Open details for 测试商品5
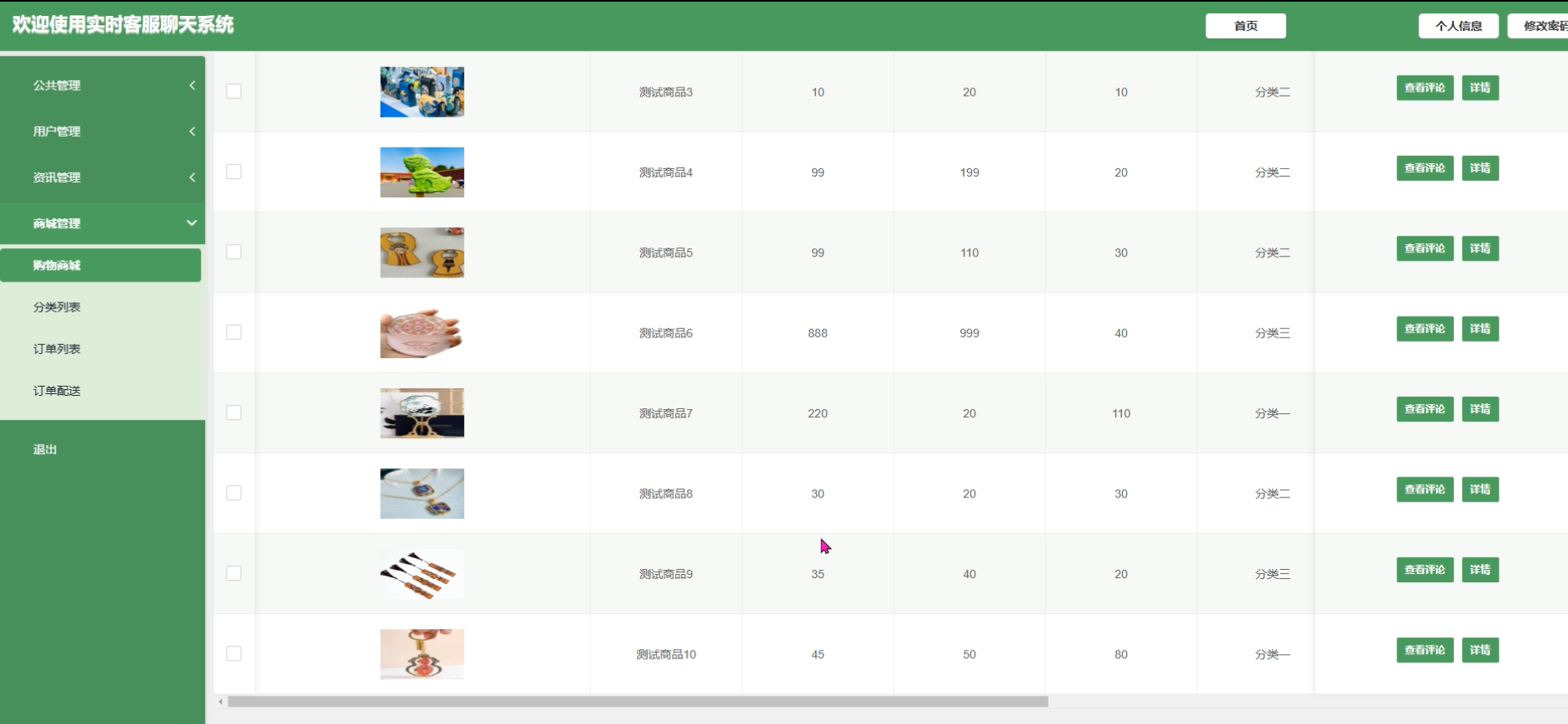 click(x=1480, y=248)
